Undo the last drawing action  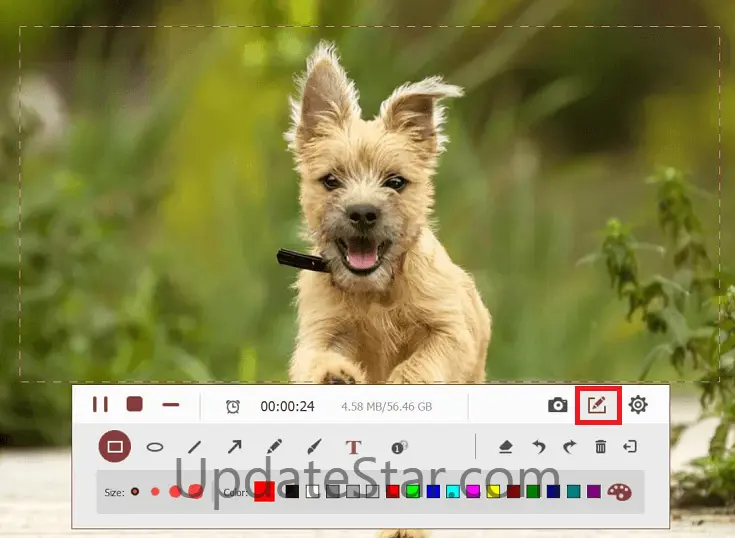pos(539,447)
